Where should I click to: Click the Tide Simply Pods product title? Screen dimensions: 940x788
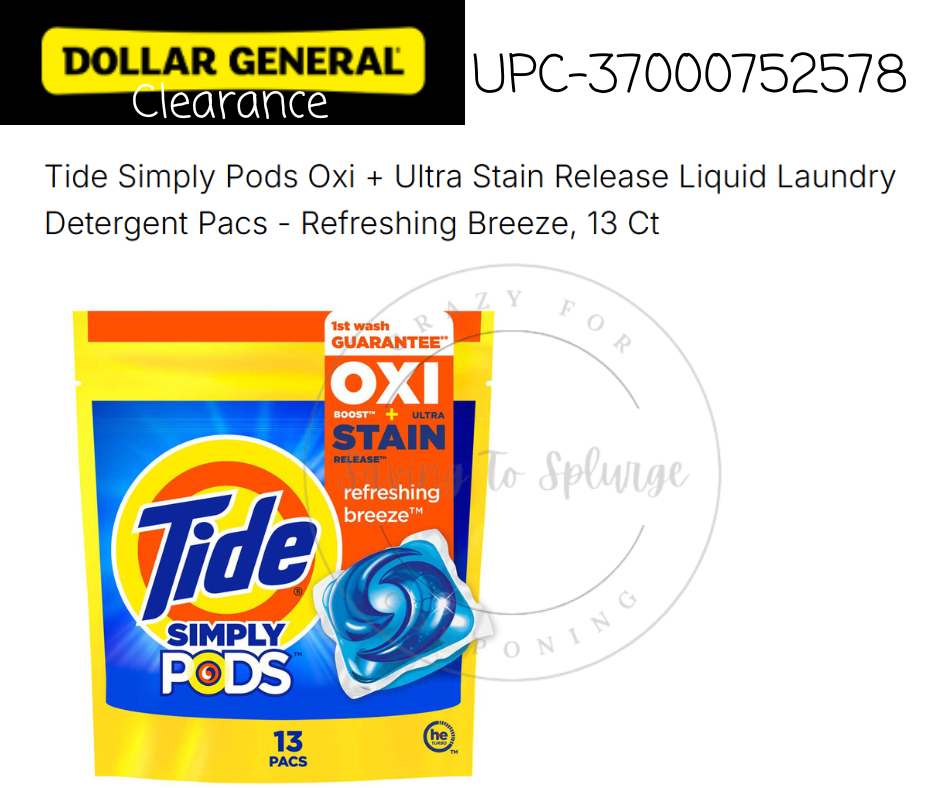click(471, 200)
